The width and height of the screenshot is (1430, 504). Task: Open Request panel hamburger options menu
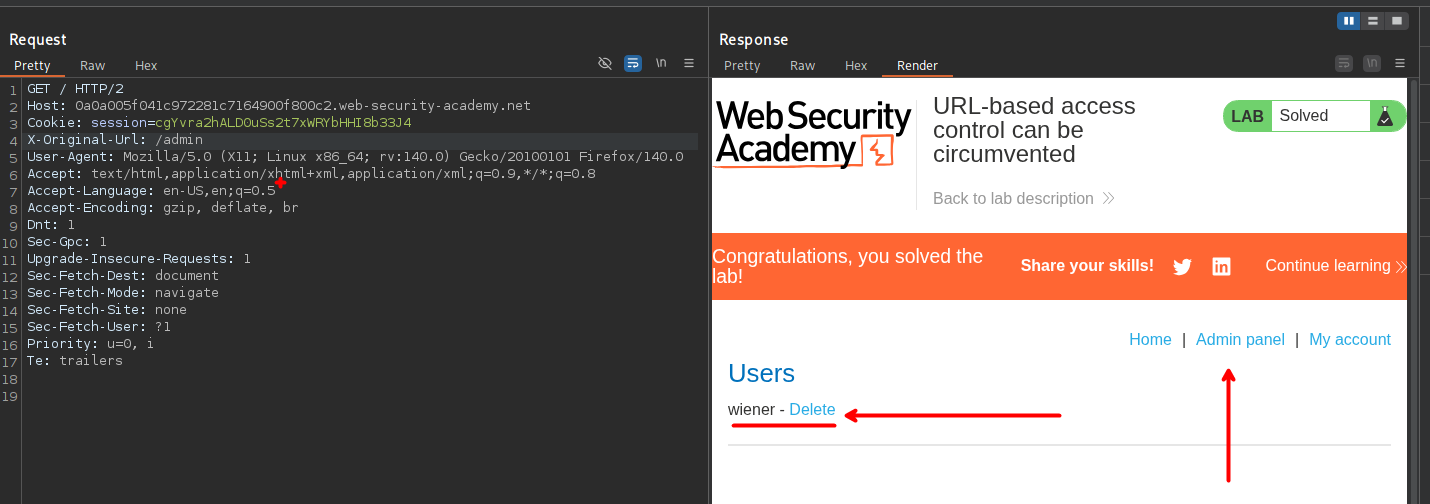click(689, 63)
